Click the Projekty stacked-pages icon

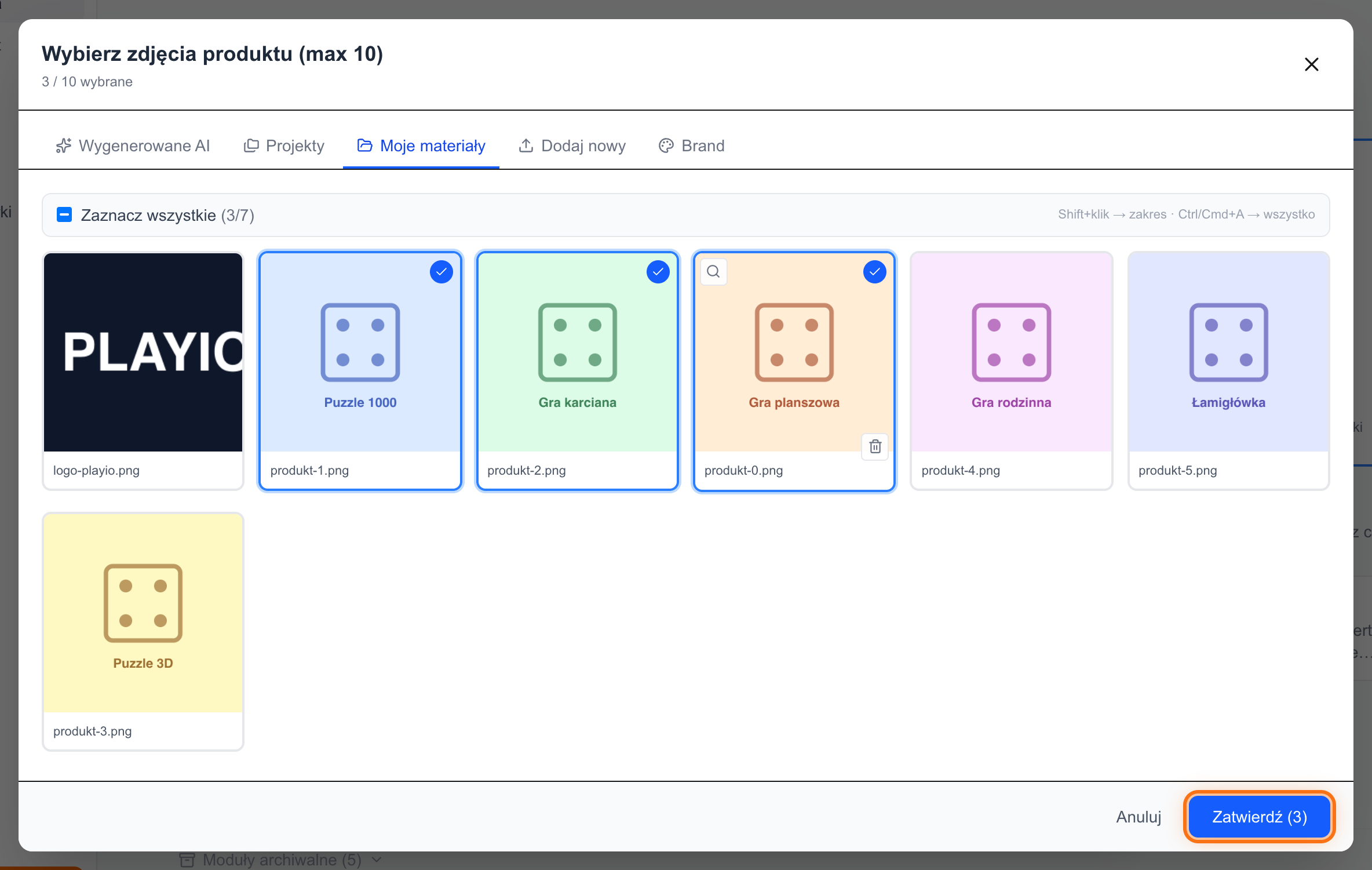(251, 145)
